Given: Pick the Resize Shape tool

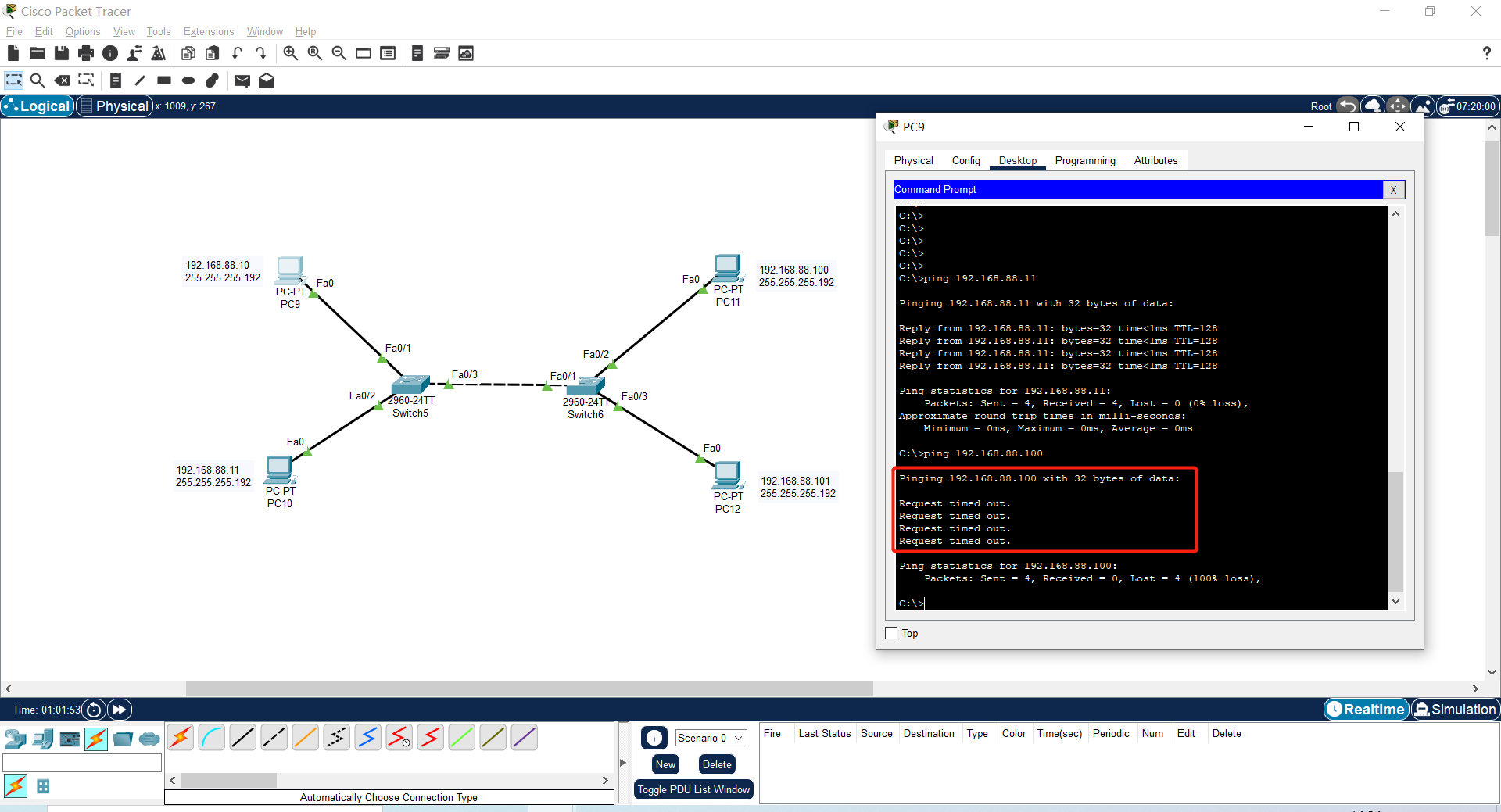Looking at the screenshot, I should point(86,80).
